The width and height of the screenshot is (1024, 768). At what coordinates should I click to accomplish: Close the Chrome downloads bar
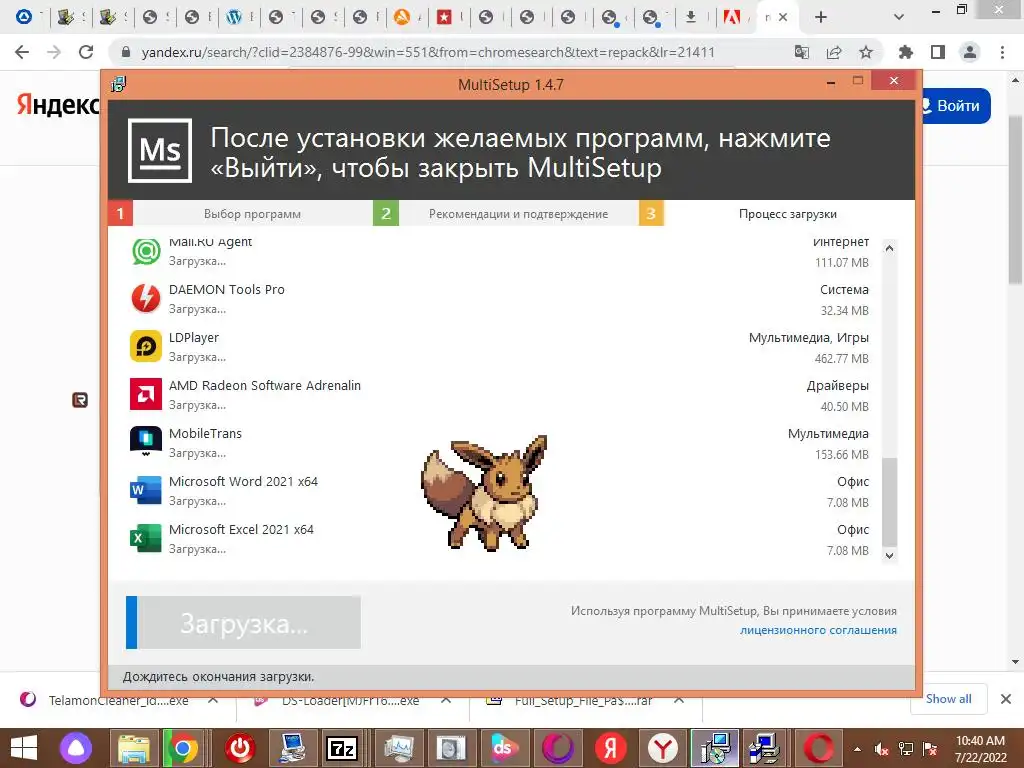point(1006,699)
